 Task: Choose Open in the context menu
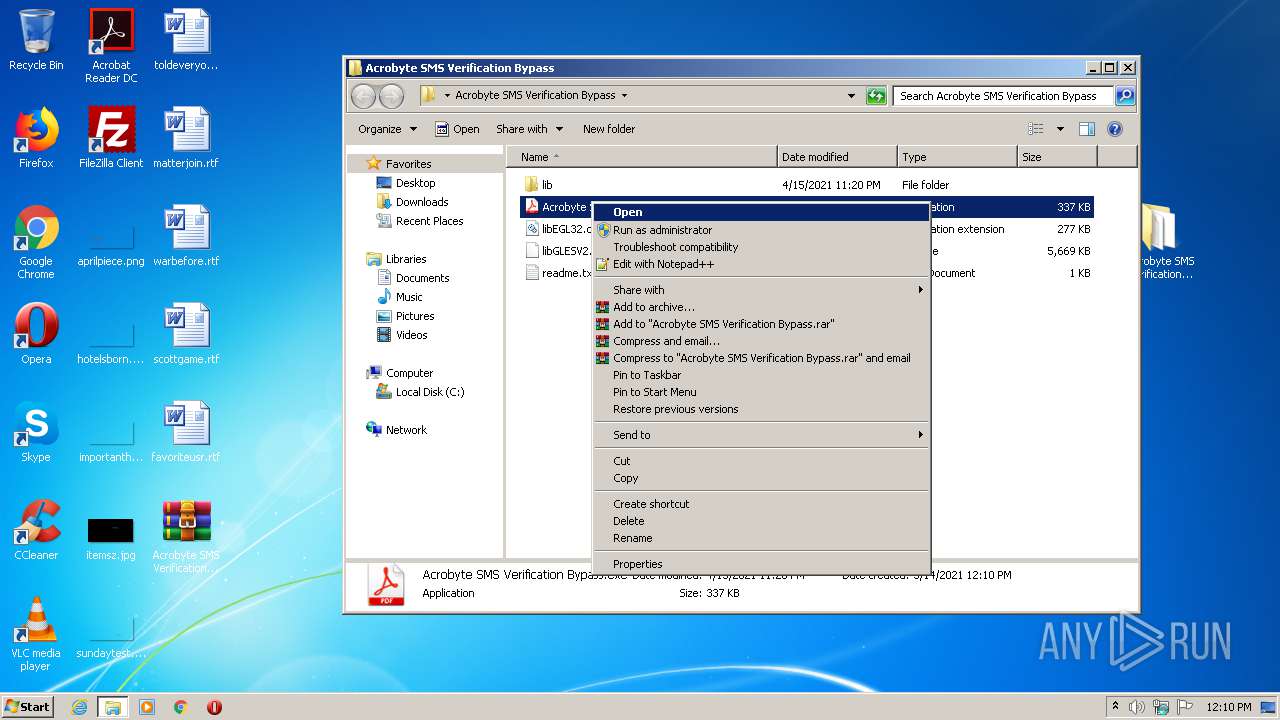tap(761, 212)
